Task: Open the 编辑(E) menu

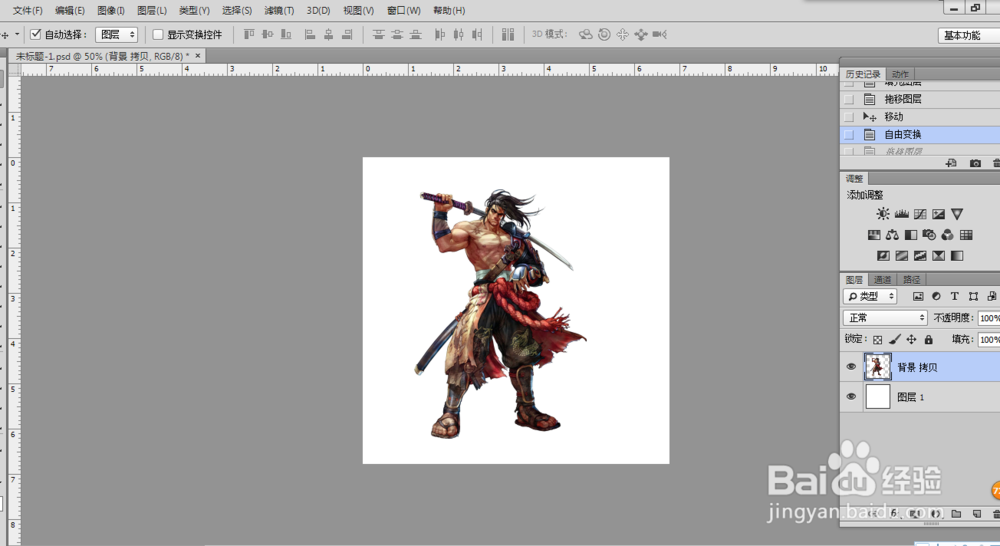Action: [x=70, y=10]
